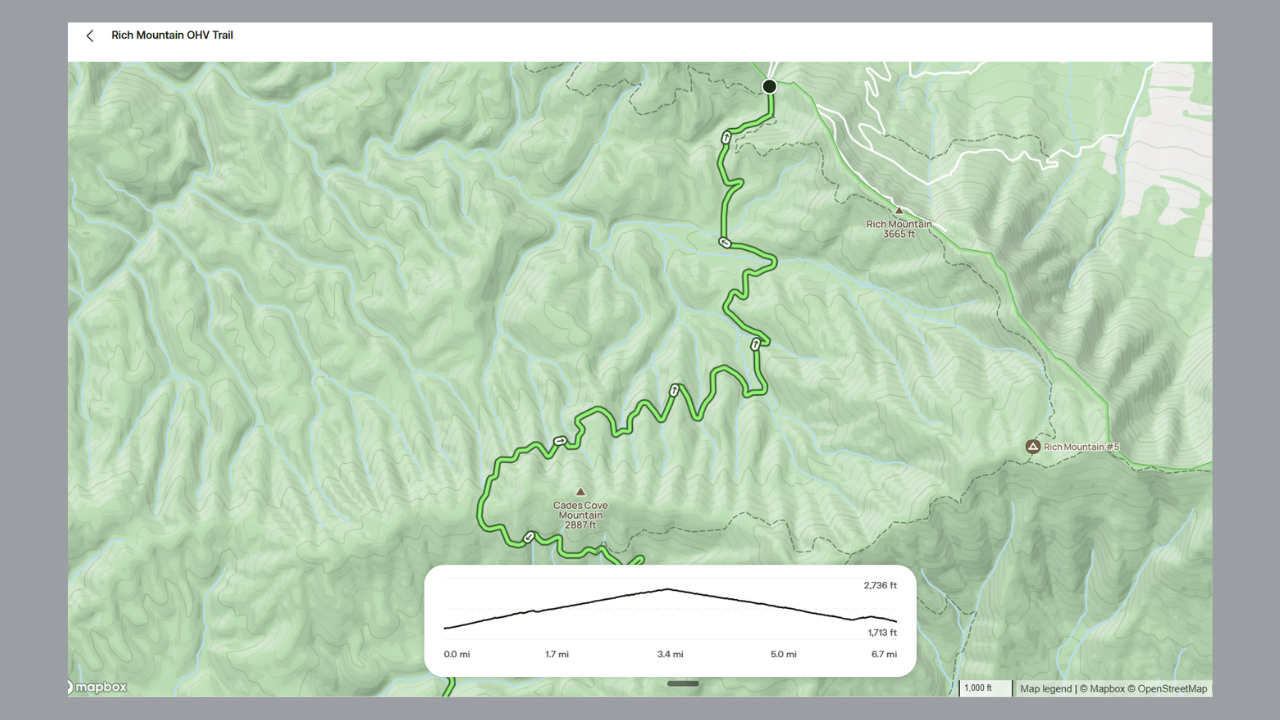Select the '1.7 mi' distance label

pos(557,654)
